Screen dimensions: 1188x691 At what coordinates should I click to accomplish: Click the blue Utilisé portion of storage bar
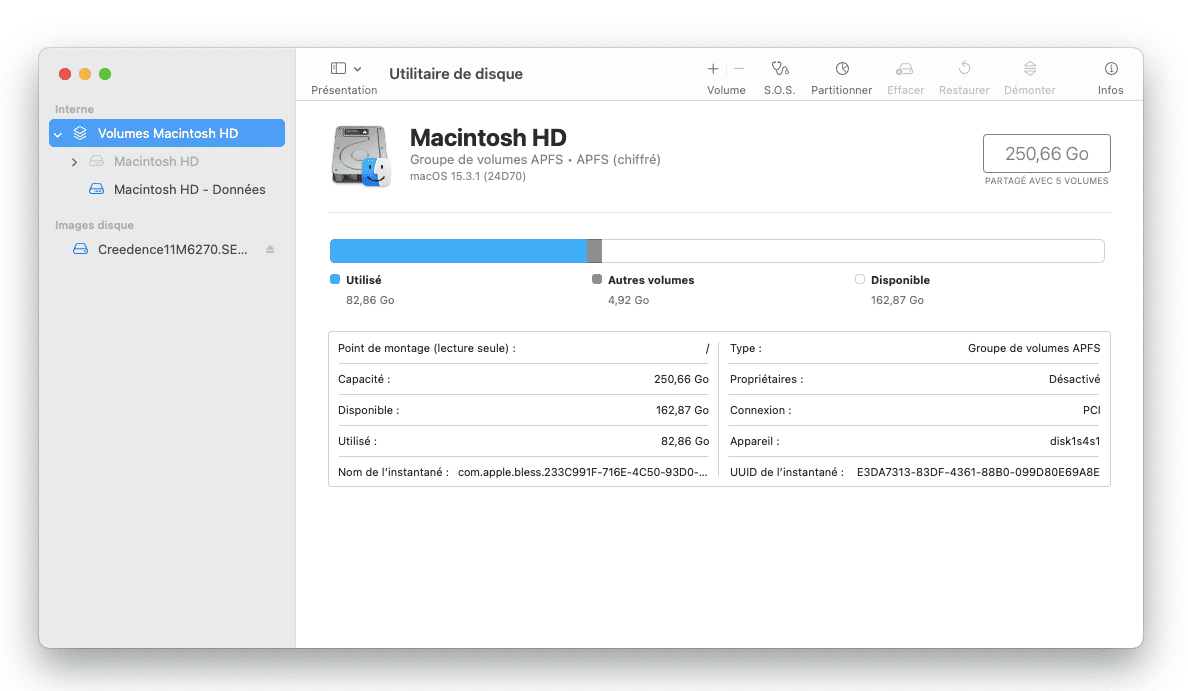click(x=458, y=251)
